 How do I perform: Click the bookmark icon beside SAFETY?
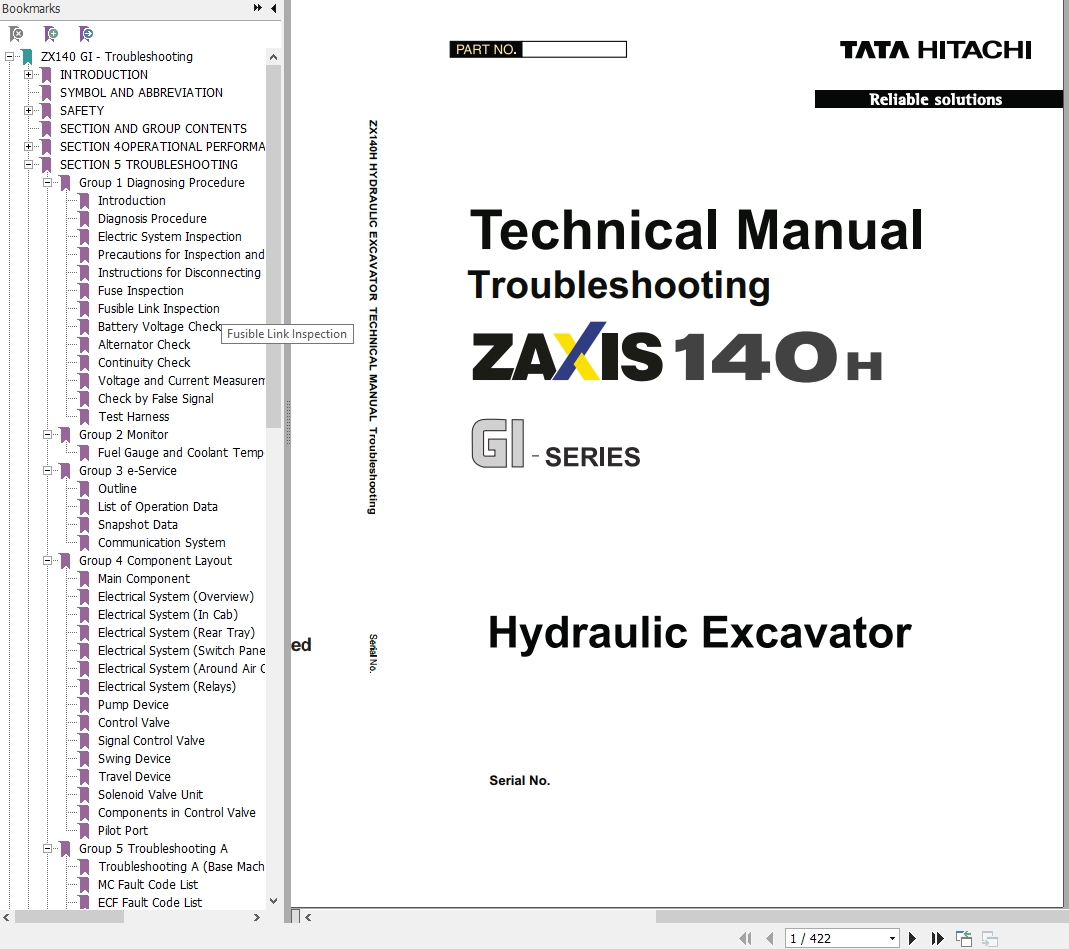(46, 110)
